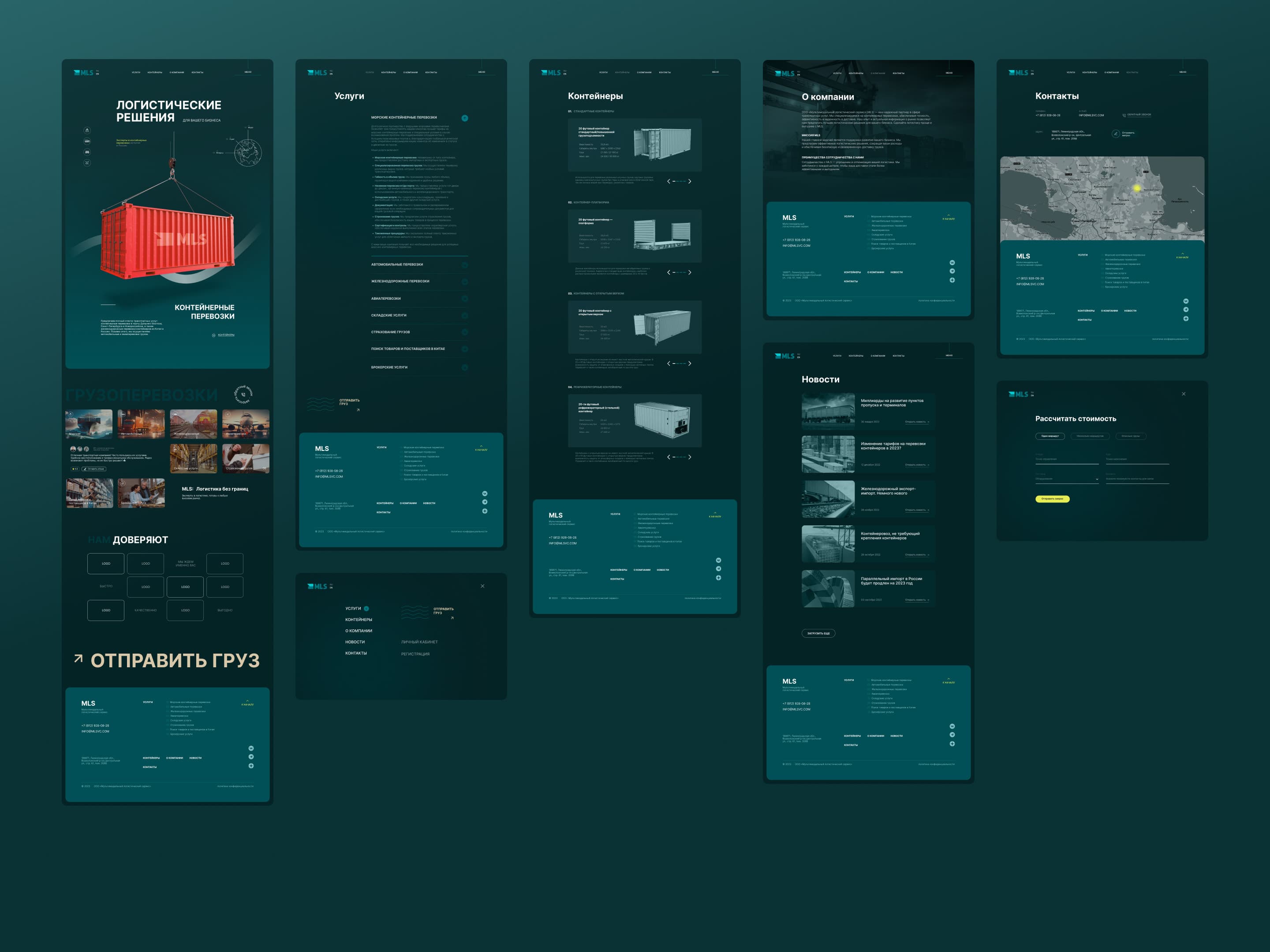Viewport: 1270px width, 952px height.
Task: Click the ship icon on the home page sidebar
Action: (87, 130)
